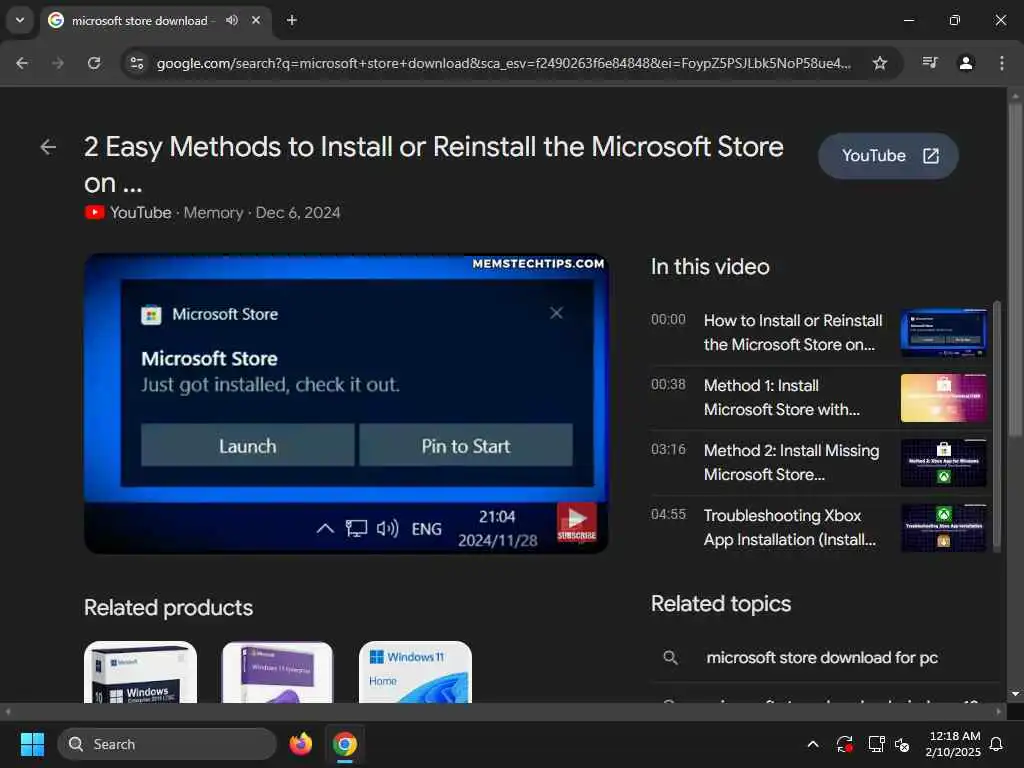The width and height of the screenshot is (1024, 768).
Task: Open the Chrome three-dot menu
Action: pos(1002,63)
